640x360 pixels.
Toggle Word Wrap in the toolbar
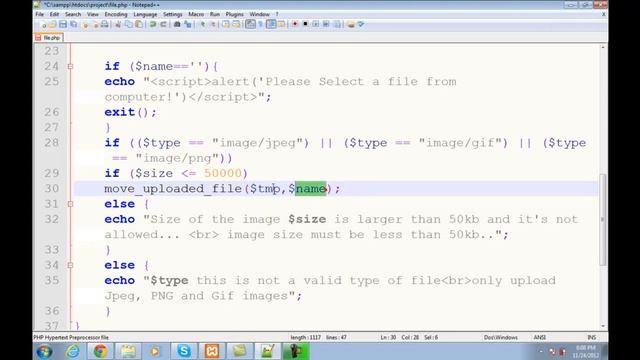tap(250, 24)
